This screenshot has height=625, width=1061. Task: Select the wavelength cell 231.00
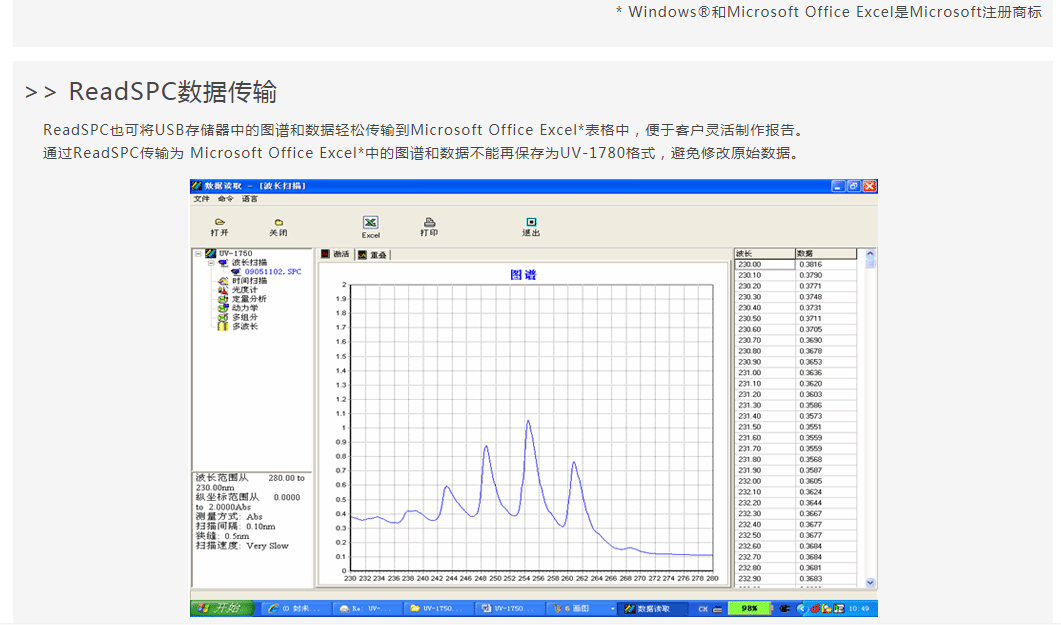[765, 373]
